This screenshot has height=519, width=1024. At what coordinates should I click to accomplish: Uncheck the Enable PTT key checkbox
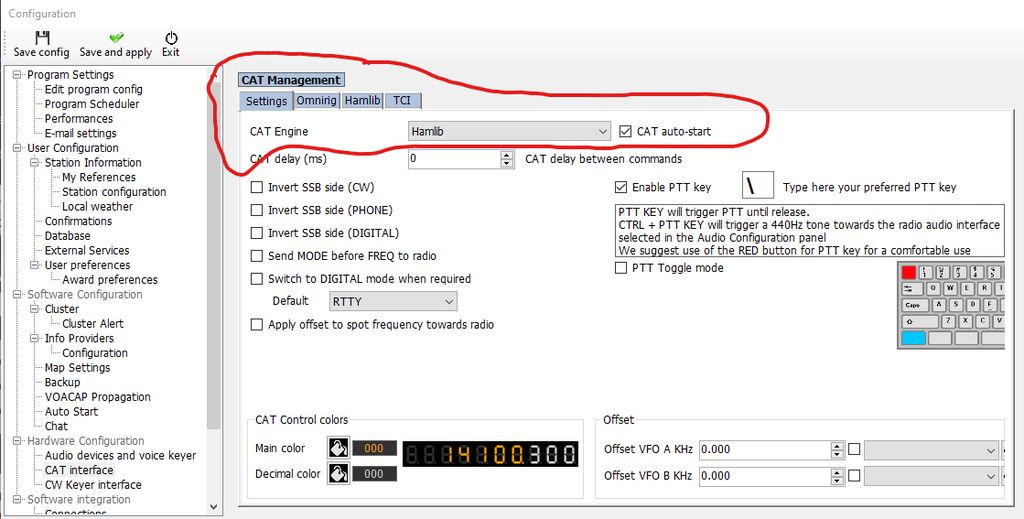tap(620, 187)
